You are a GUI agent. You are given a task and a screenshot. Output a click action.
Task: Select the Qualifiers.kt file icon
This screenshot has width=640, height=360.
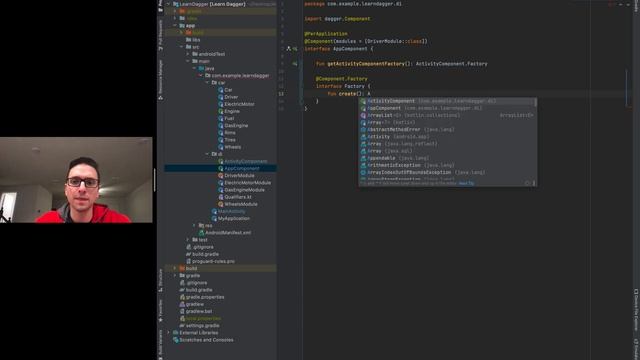tap(220, 197)
